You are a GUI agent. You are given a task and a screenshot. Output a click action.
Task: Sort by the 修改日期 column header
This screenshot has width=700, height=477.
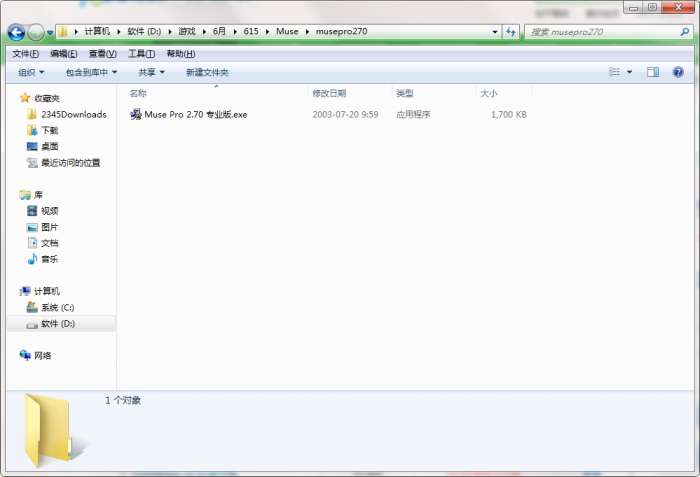point(329,93)
